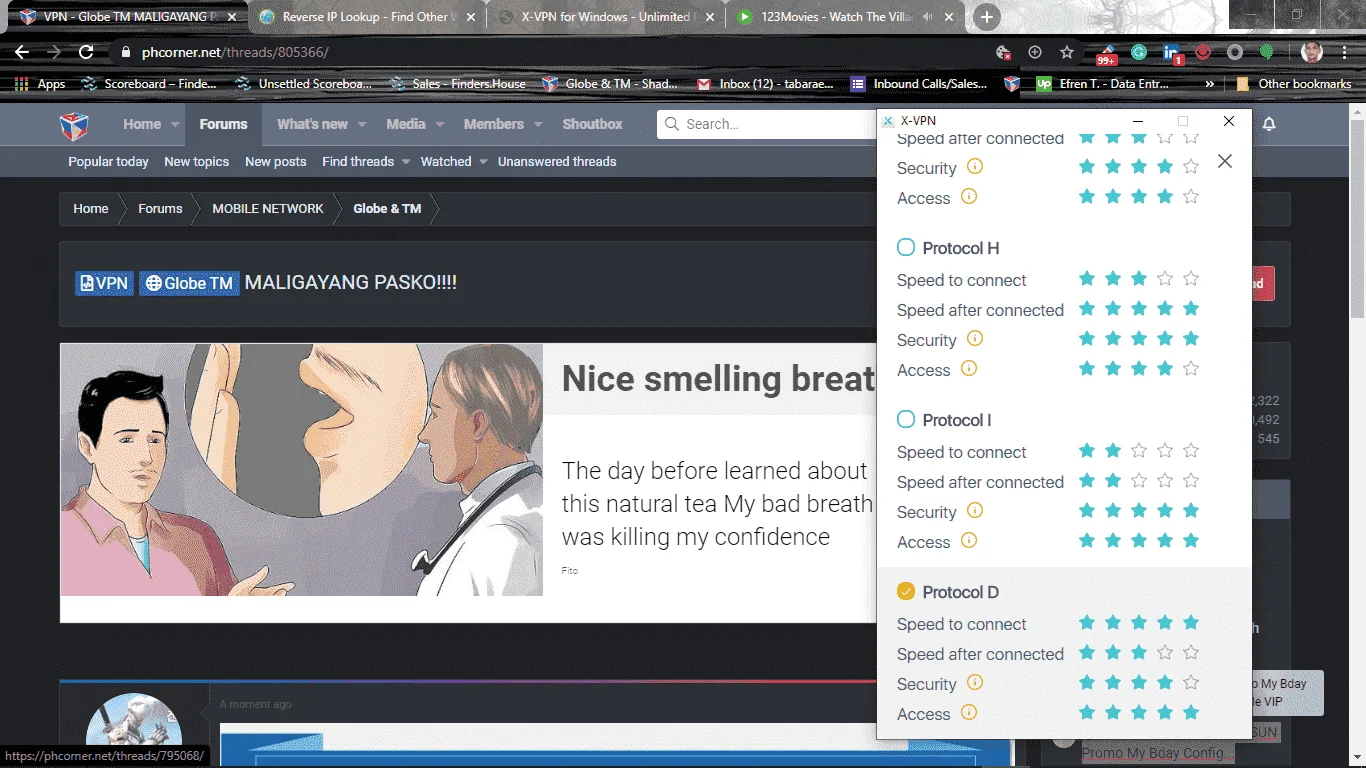Click the Forums breadcrumb link
This screenshot has width=1366, height=768.
[160, 208]
